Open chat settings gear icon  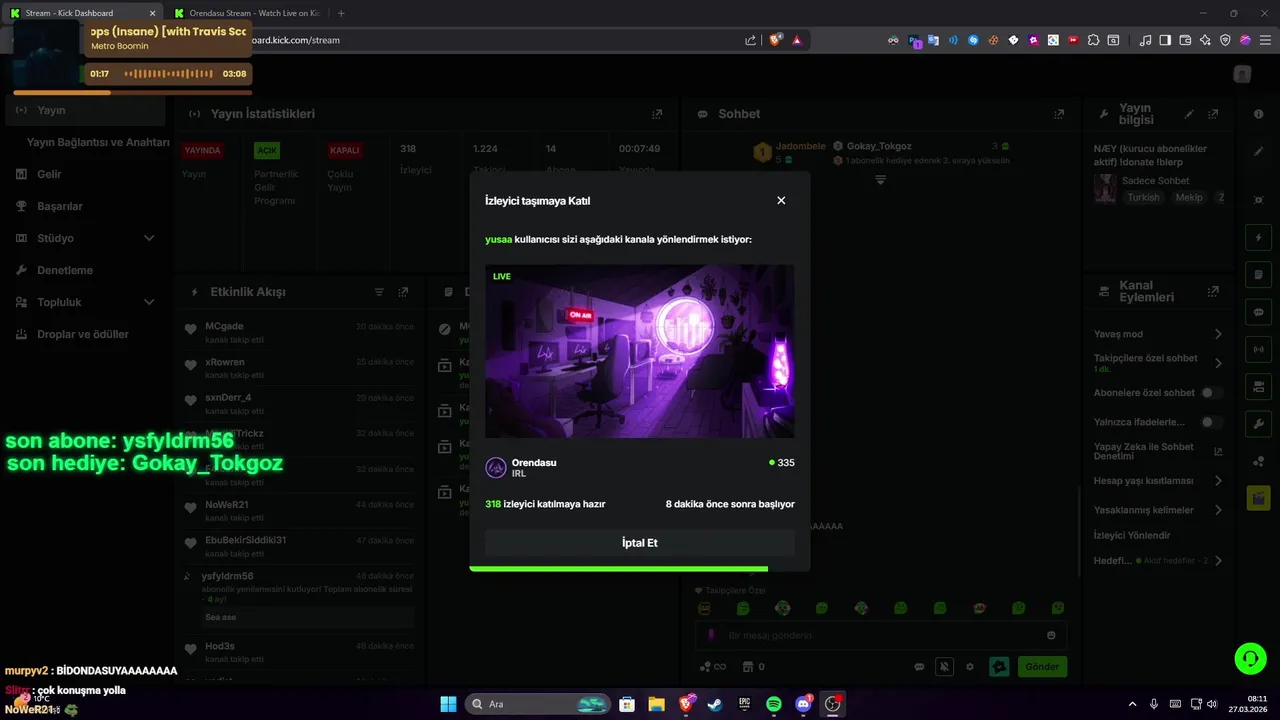(969, 666)
